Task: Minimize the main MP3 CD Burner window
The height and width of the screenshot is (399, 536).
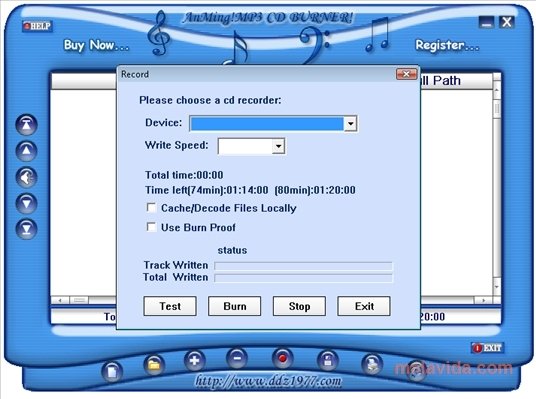Action: tap(486, 23)
